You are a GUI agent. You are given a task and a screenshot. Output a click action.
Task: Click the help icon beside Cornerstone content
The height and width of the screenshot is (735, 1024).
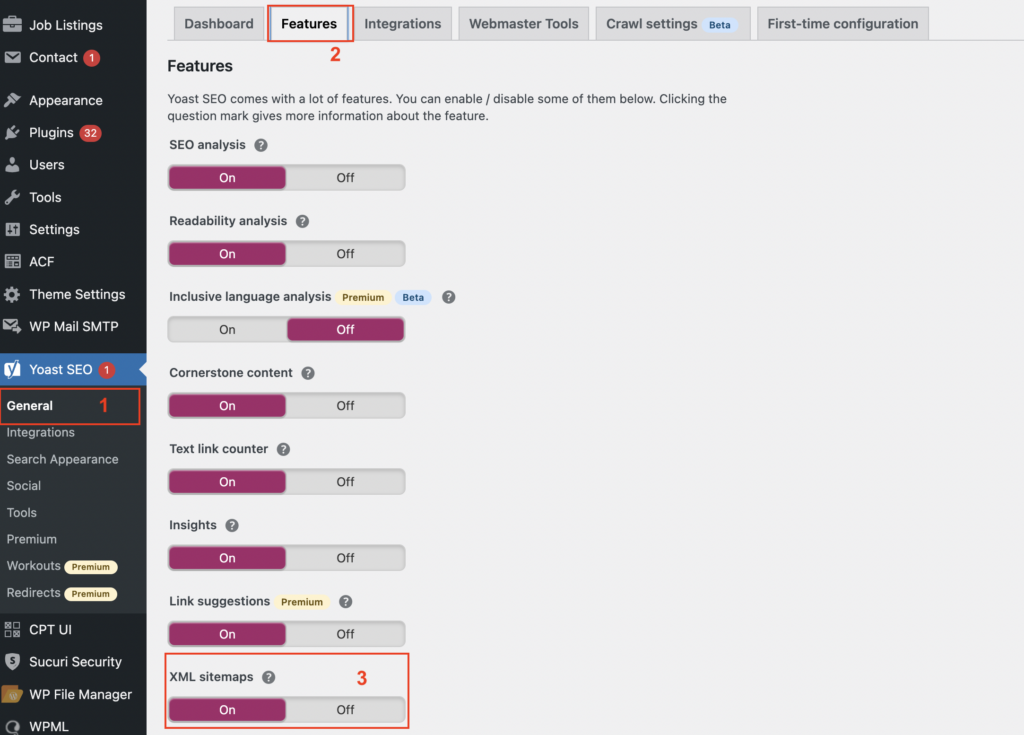tap(308, 373)
